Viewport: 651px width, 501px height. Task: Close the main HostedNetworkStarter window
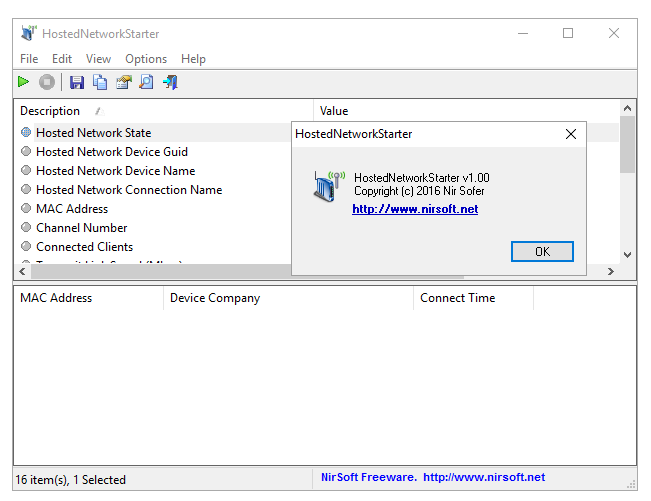pos(614,33)
